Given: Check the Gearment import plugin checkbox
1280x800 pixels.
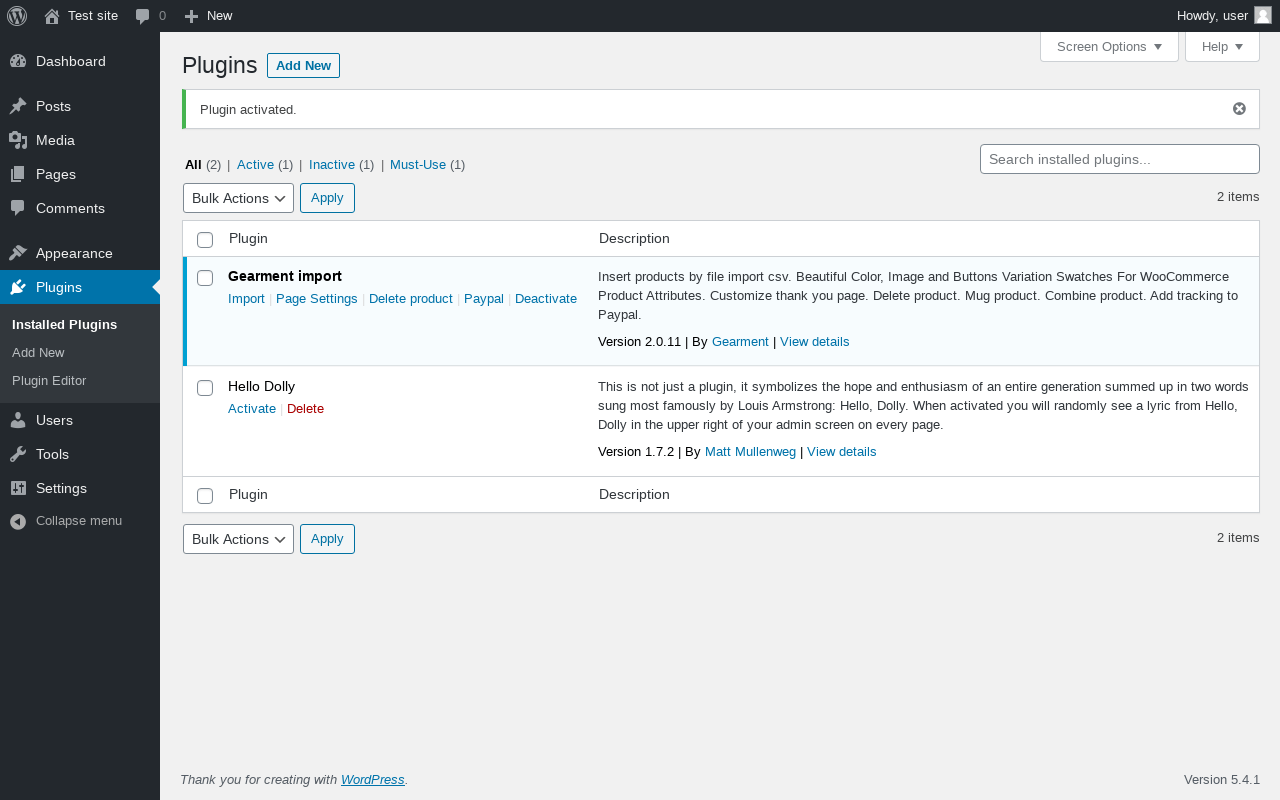Looking at the screenshot, I should pos(205,278).
